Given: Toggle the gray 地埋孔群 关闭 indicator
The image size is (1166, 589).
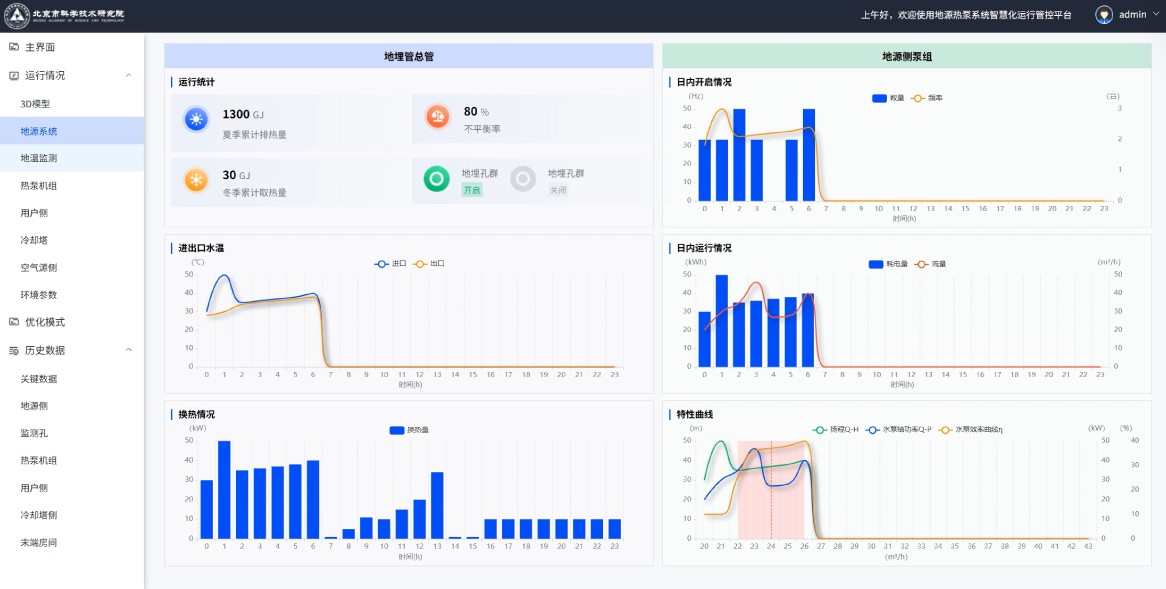Looking at the screenshot, I should pyautogui.click(x=523, y=179).
